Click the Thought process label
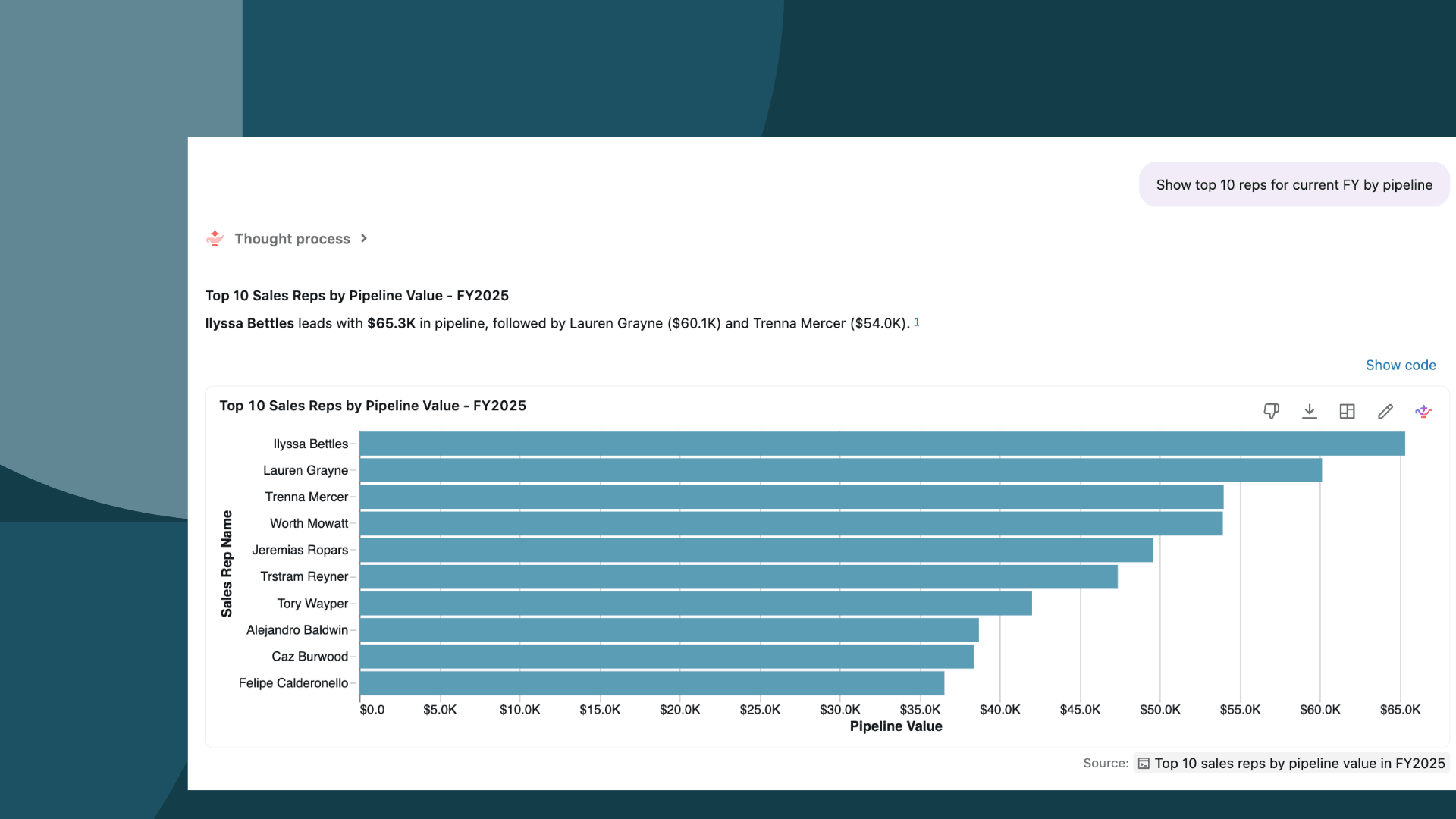The width and height of the screenshot is (1456, 819). coord(292,239)
